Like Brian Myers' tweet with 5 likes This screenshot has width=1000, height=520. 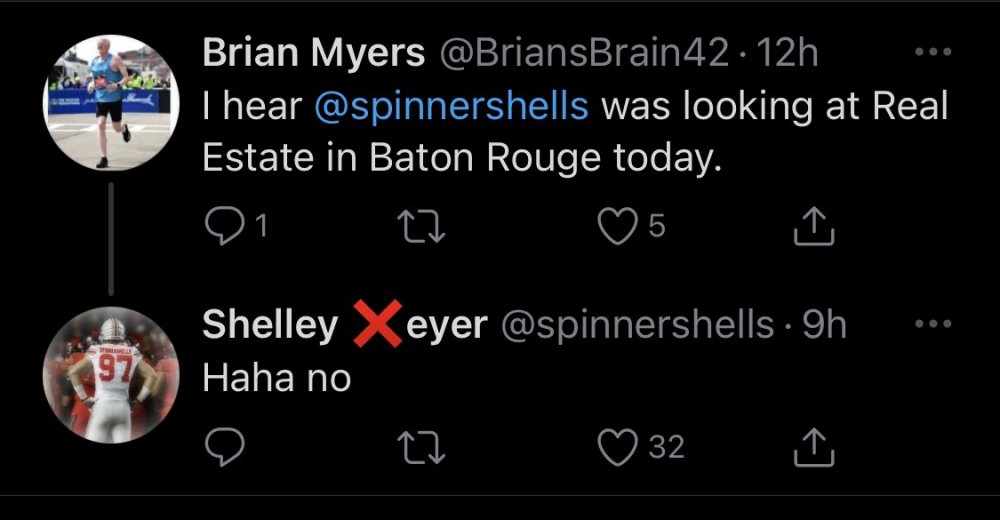(x=616, y=229)
